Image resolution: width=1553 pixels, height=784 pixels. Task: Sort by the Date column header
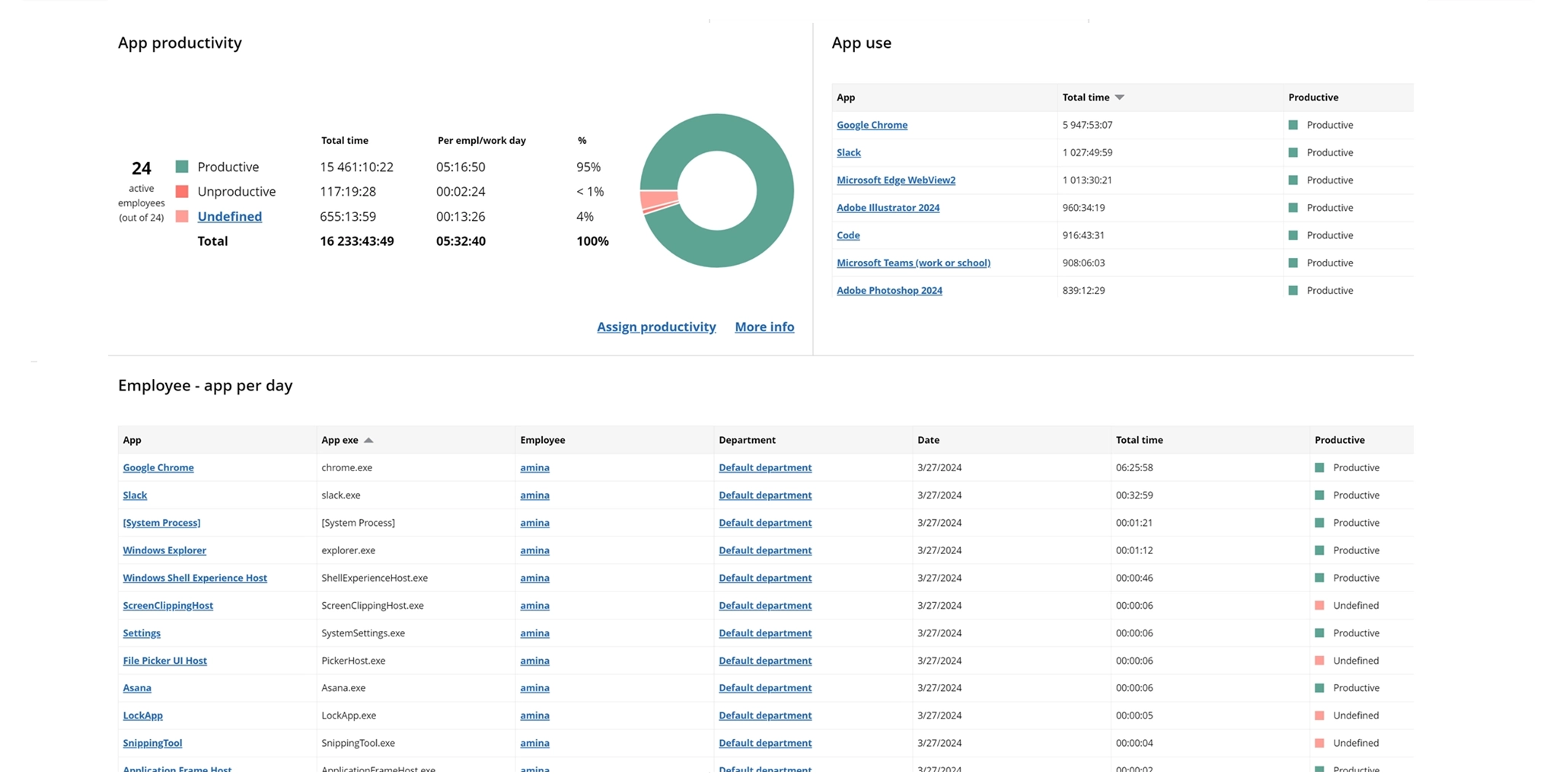pos(928,440)
